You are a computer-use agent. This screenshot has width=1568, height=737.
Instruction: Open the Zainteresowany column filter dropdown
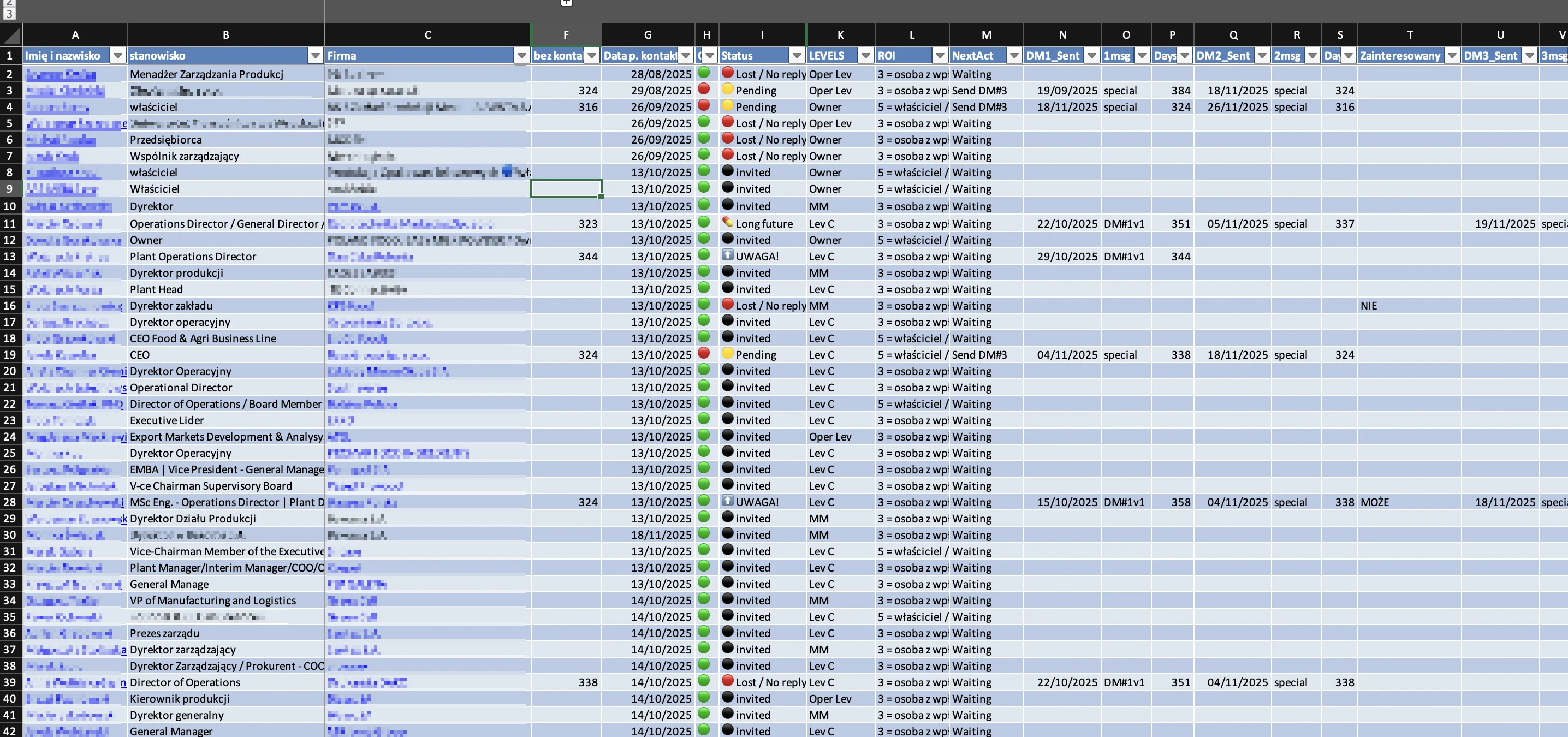tap(1452, 55)
